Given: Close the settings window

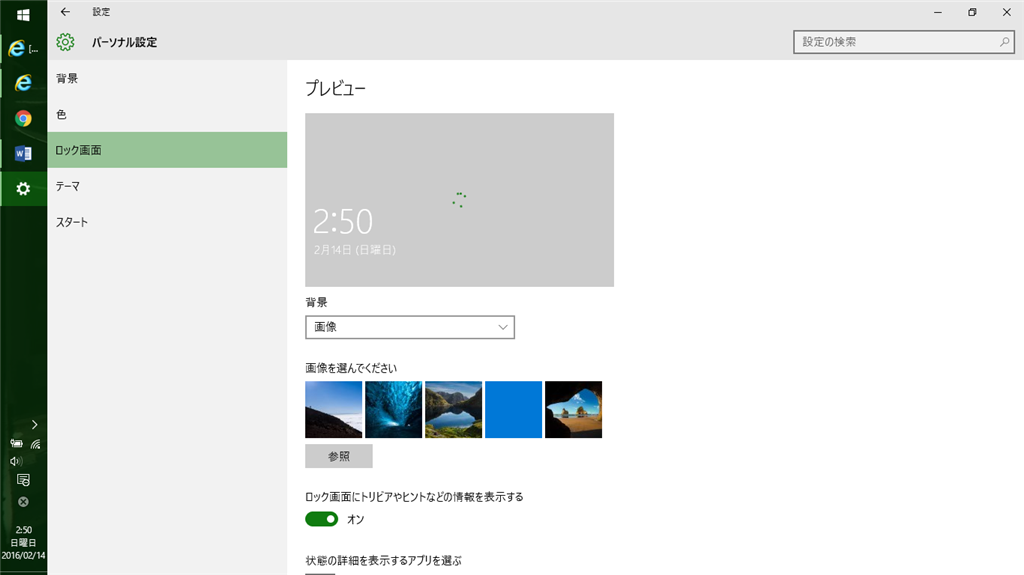Looking at the screenshot, I should [1006, 12].
